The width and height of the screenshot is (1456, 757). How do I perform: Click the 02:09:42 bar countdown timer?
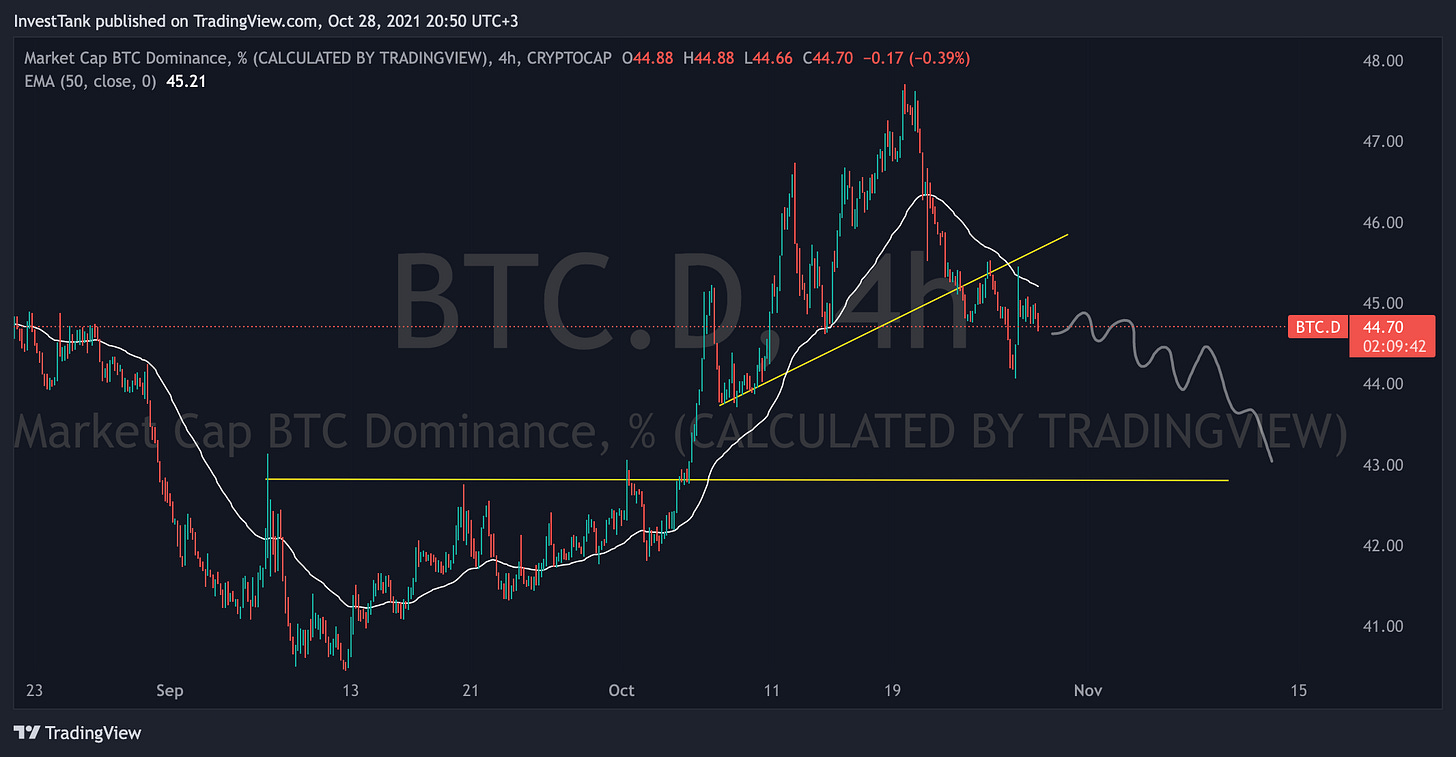1392,347
